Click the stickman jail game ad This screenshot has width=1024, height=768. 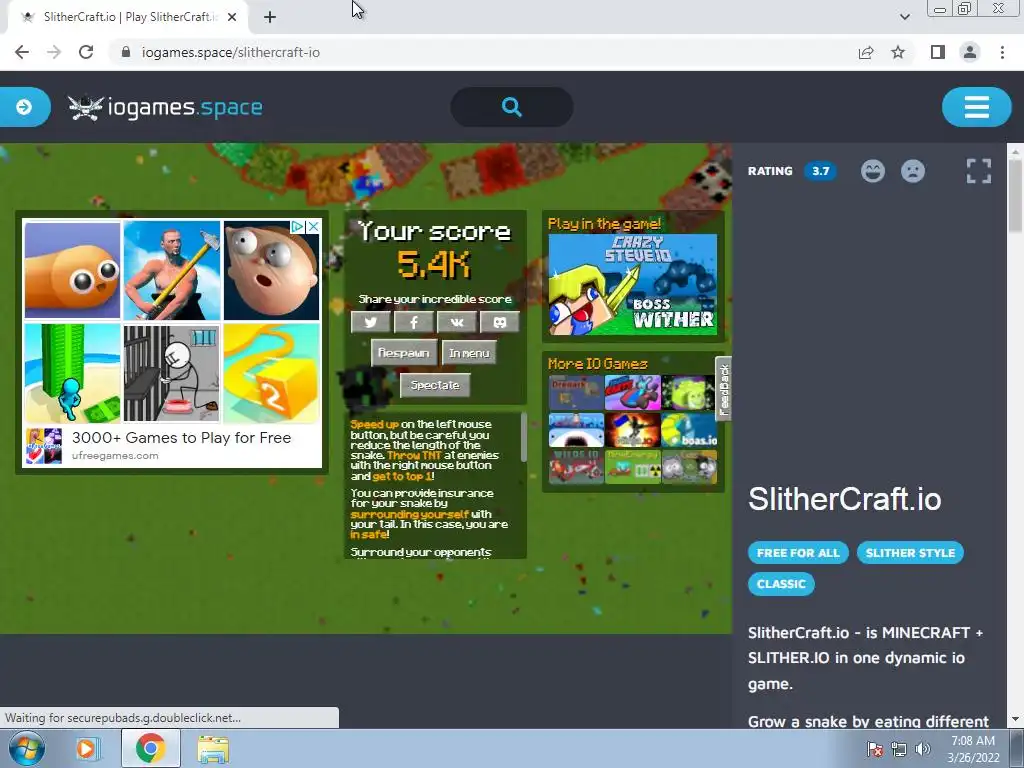coord(172,374)
